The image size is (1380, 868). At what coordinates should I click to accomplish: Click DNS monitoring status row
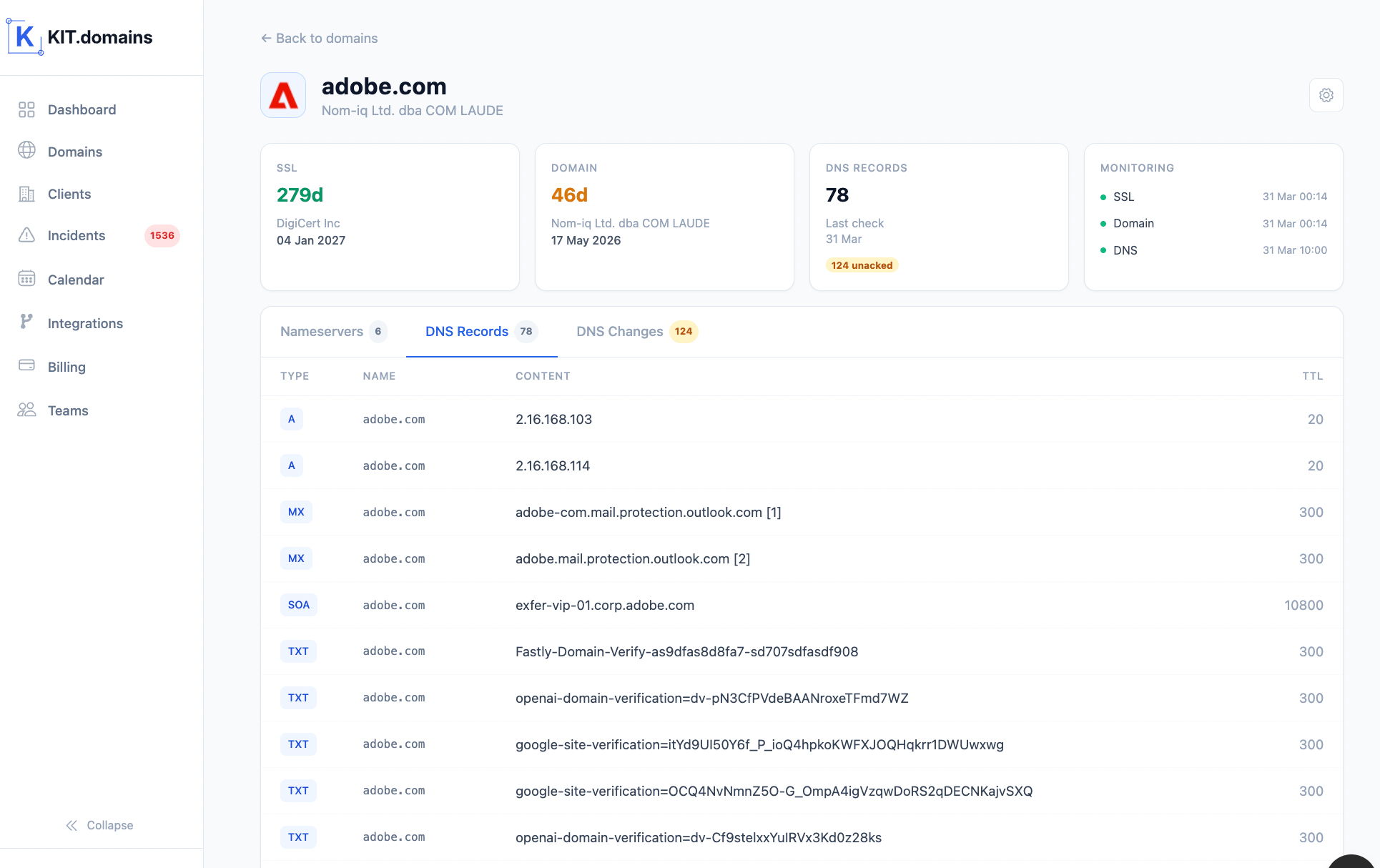(1213, 250)
